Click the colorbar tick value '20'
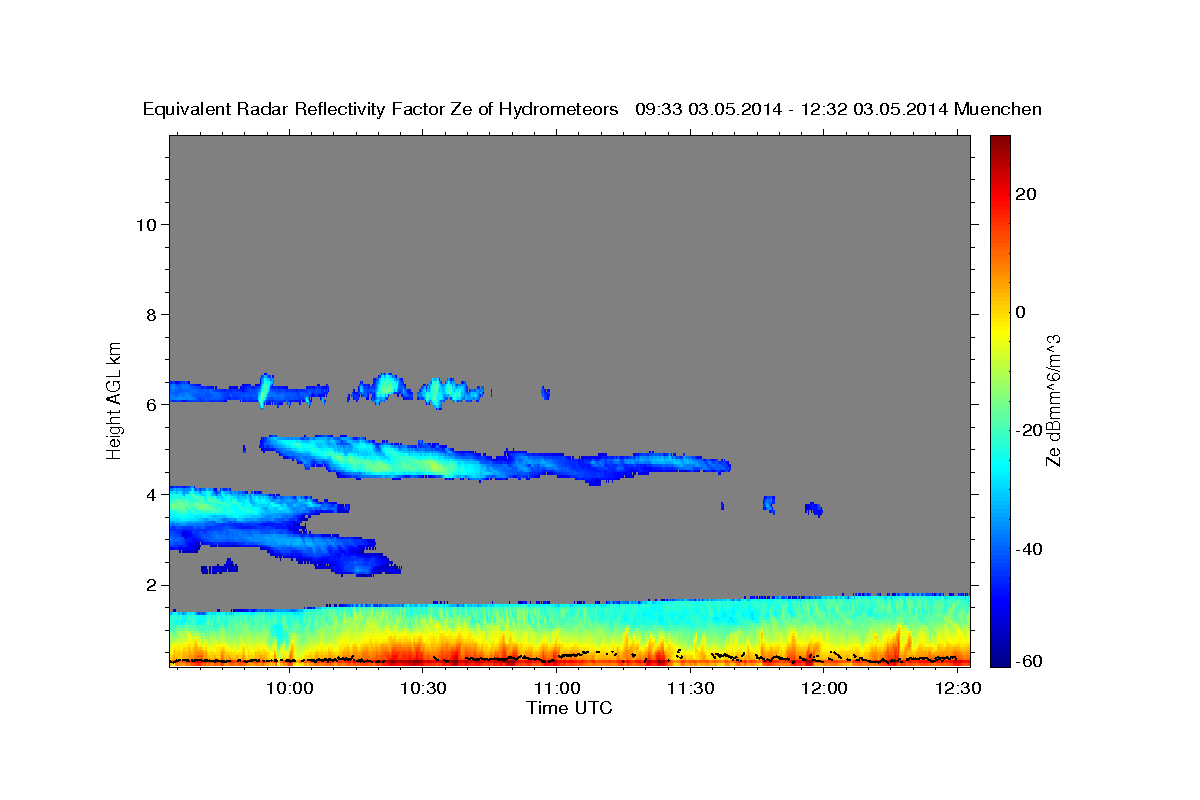Screen dimensions: 1200x800 (1027, 194)
